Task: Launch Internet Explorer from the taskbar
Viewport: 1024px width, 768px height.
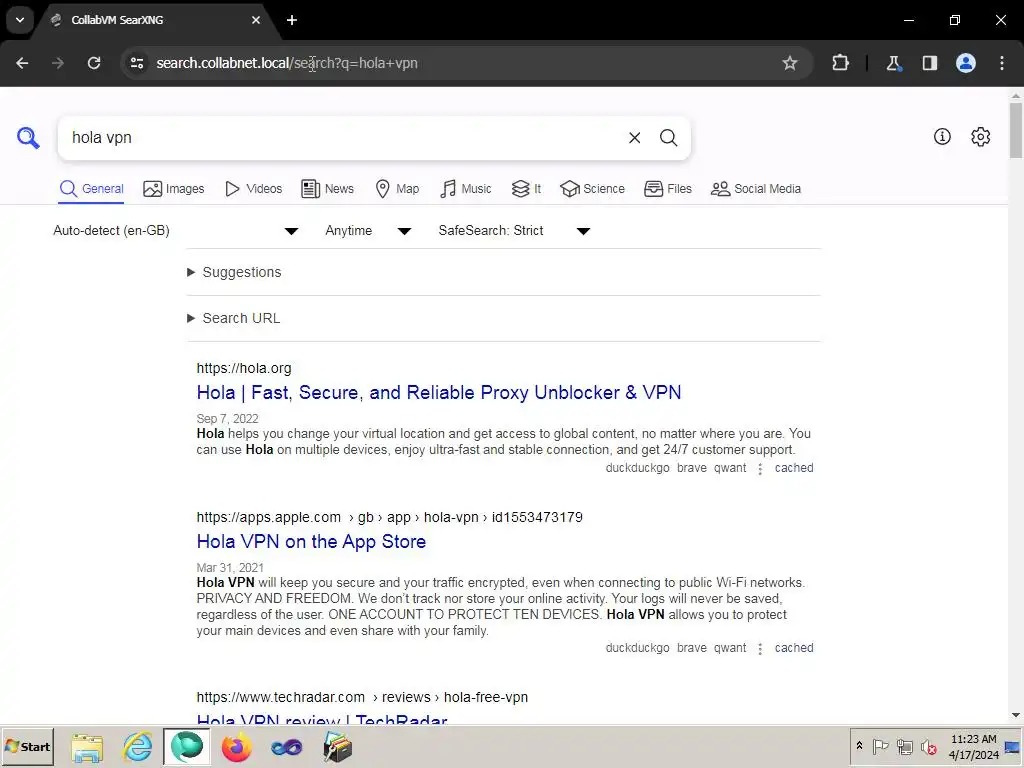Action: point(137,747)
